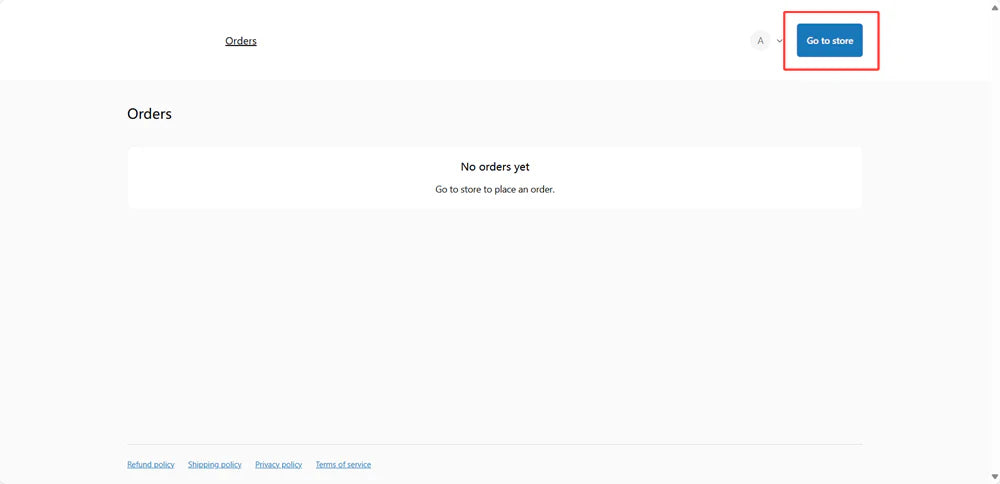Image resolution: width=1000 pixels, height=484 pixels.
Task: Click the No orders yet title
Action: (495, 167)
